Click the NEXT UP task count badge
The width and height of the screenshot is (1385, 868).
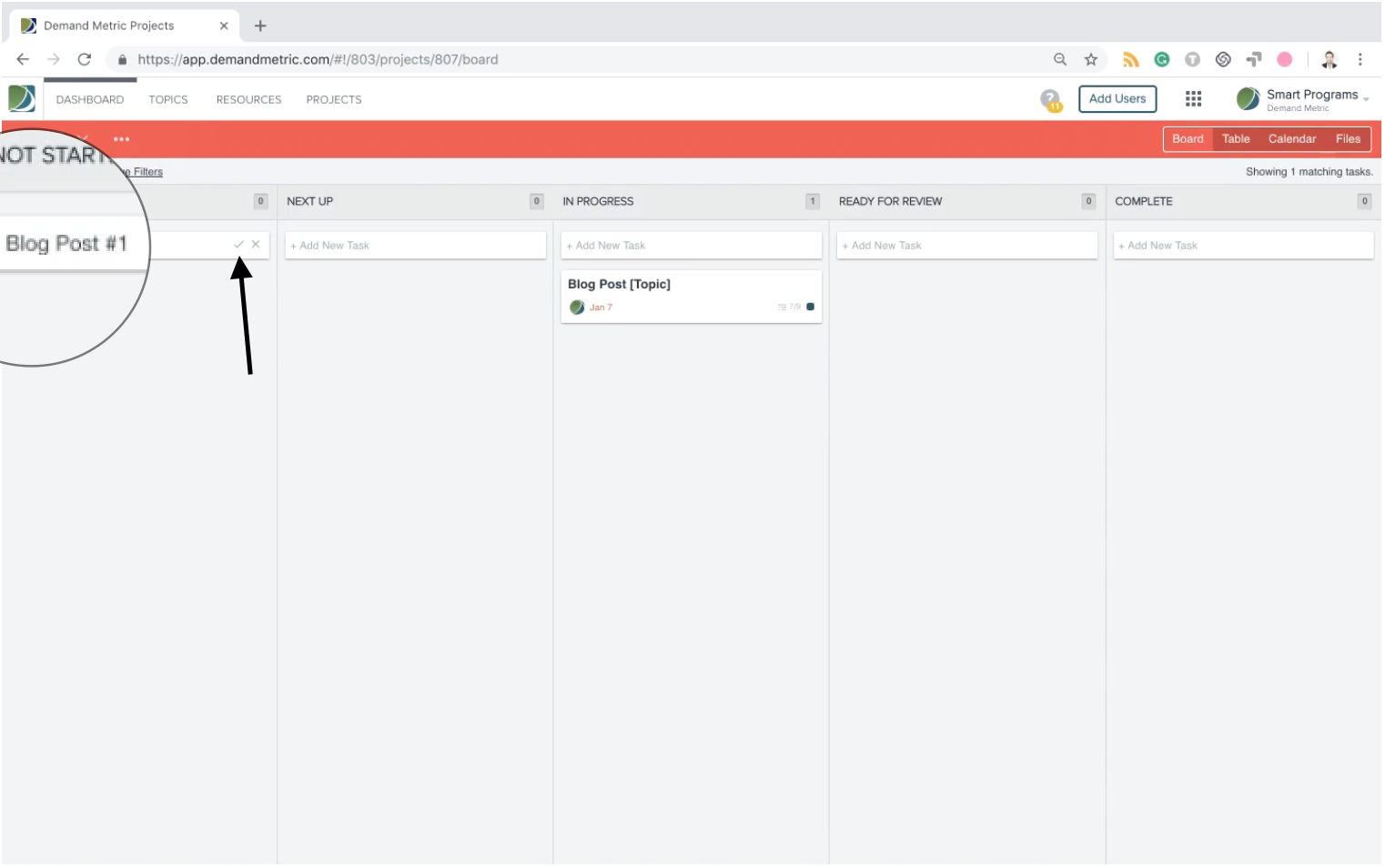pos(537,201)
